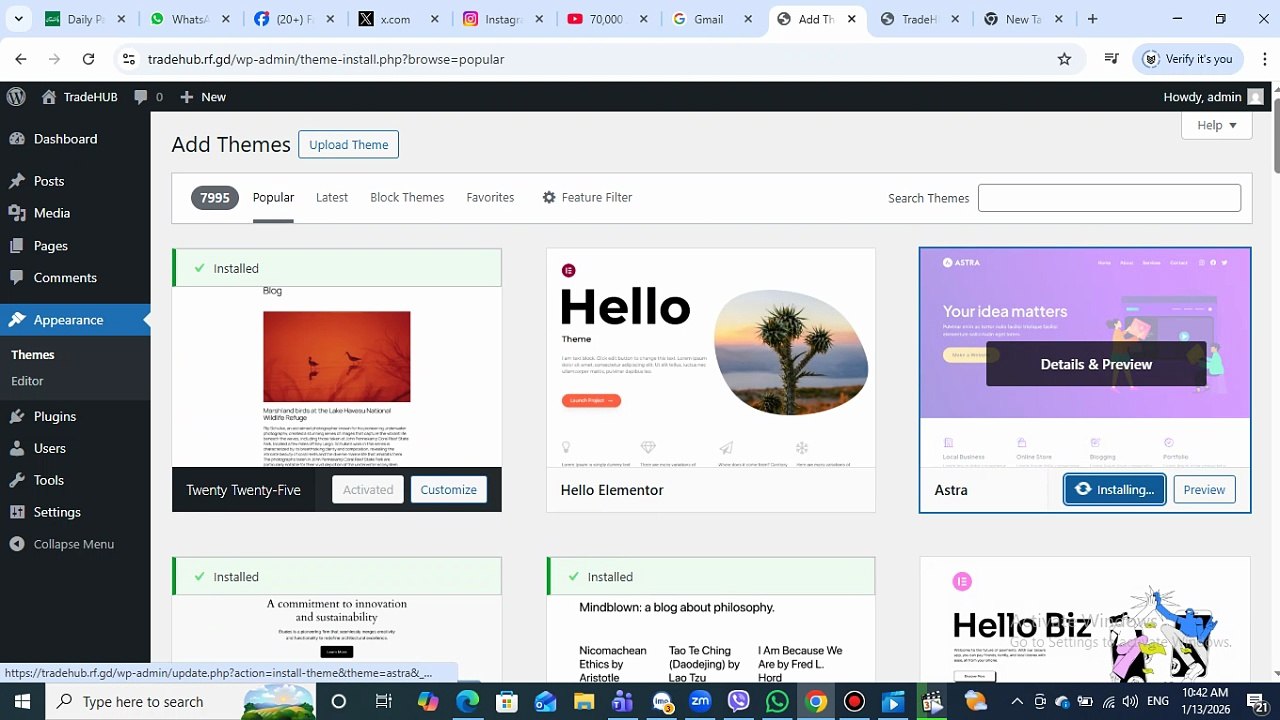Open the Favorites themes tab
The height and width of the screenshot is (720, 1280).
490,198
